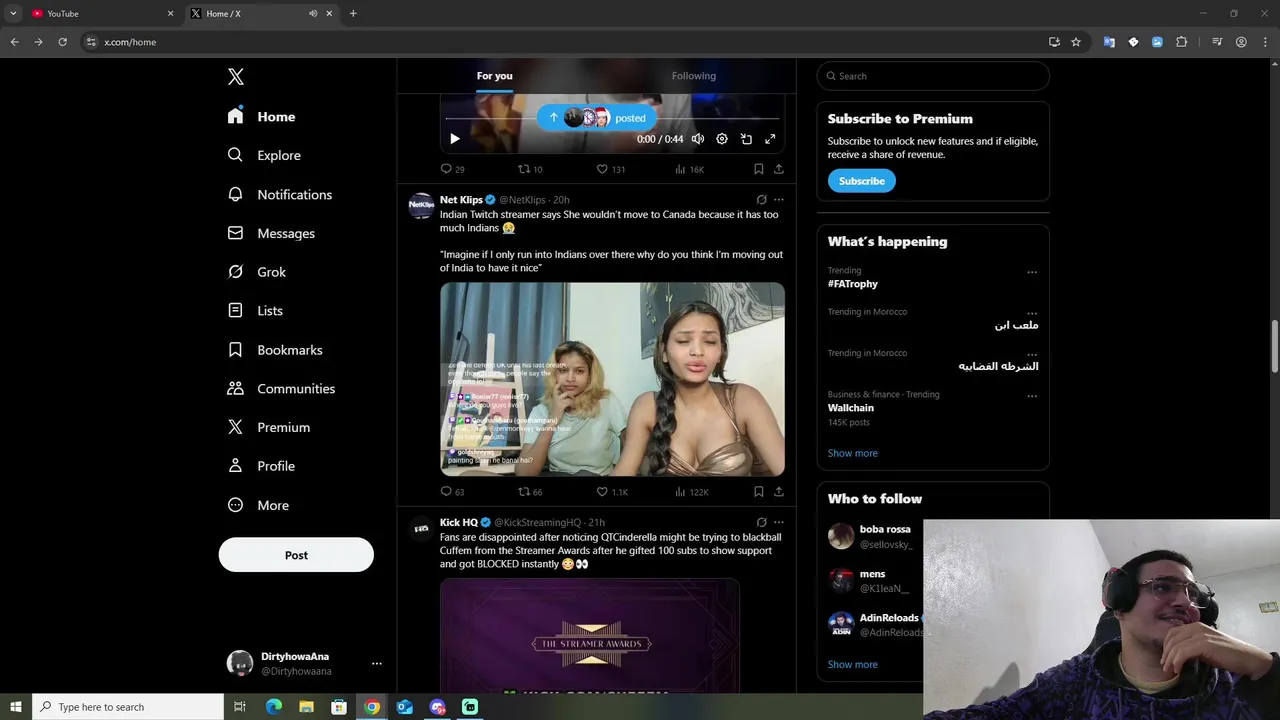
Task: Open more options for Wallchain trend
Action: (1032, 396)
